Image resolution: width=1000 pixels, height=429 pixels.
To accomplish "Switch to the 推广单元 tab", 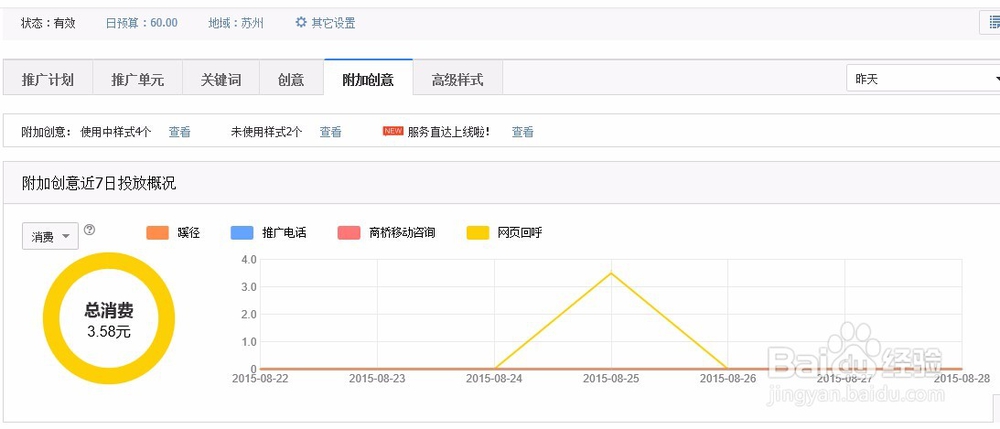I will click(x=138, y=80).
